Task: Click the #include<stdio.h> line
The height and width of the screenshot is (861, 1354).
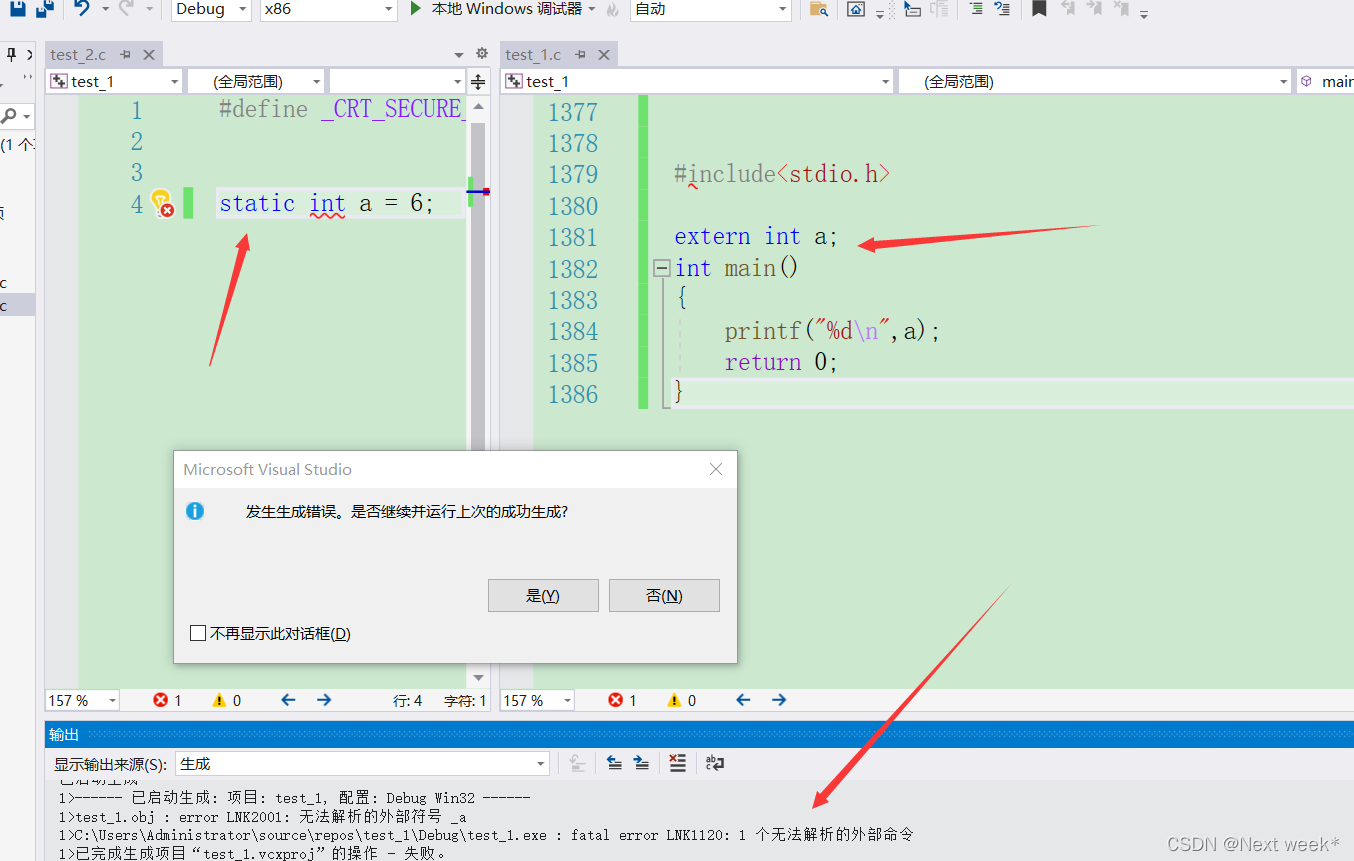Action: point(782,174)
